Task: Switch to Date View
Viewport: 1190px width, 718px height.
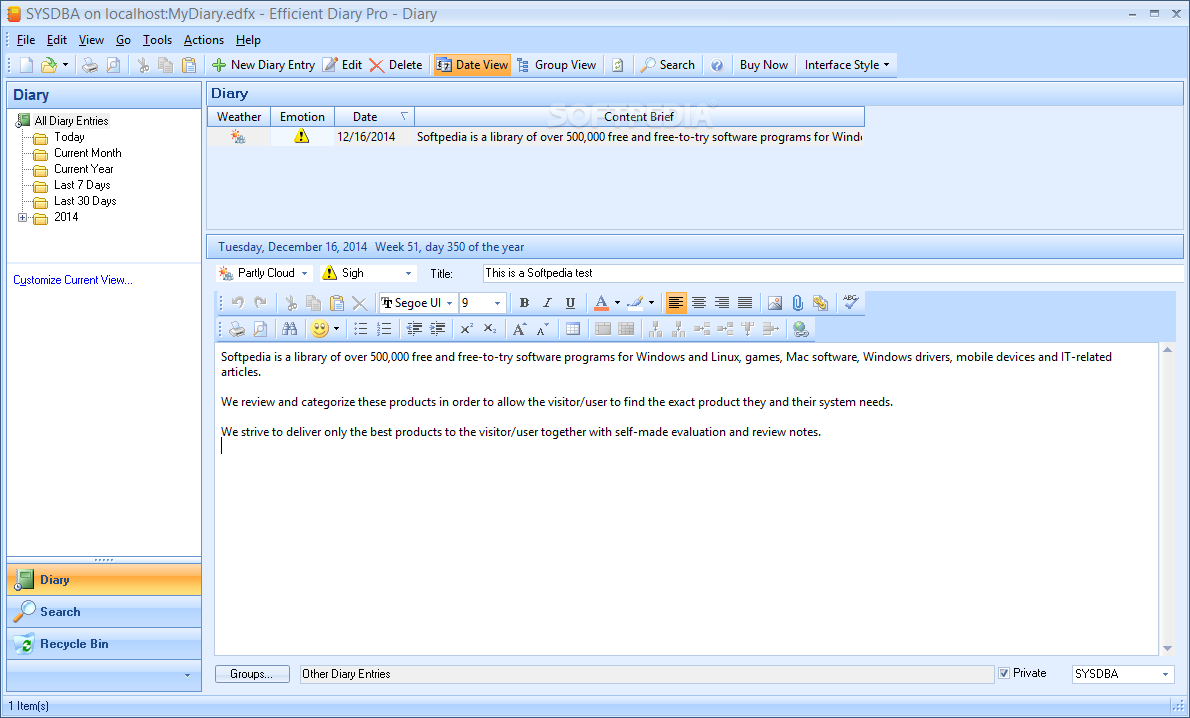Action: [472, 65]
